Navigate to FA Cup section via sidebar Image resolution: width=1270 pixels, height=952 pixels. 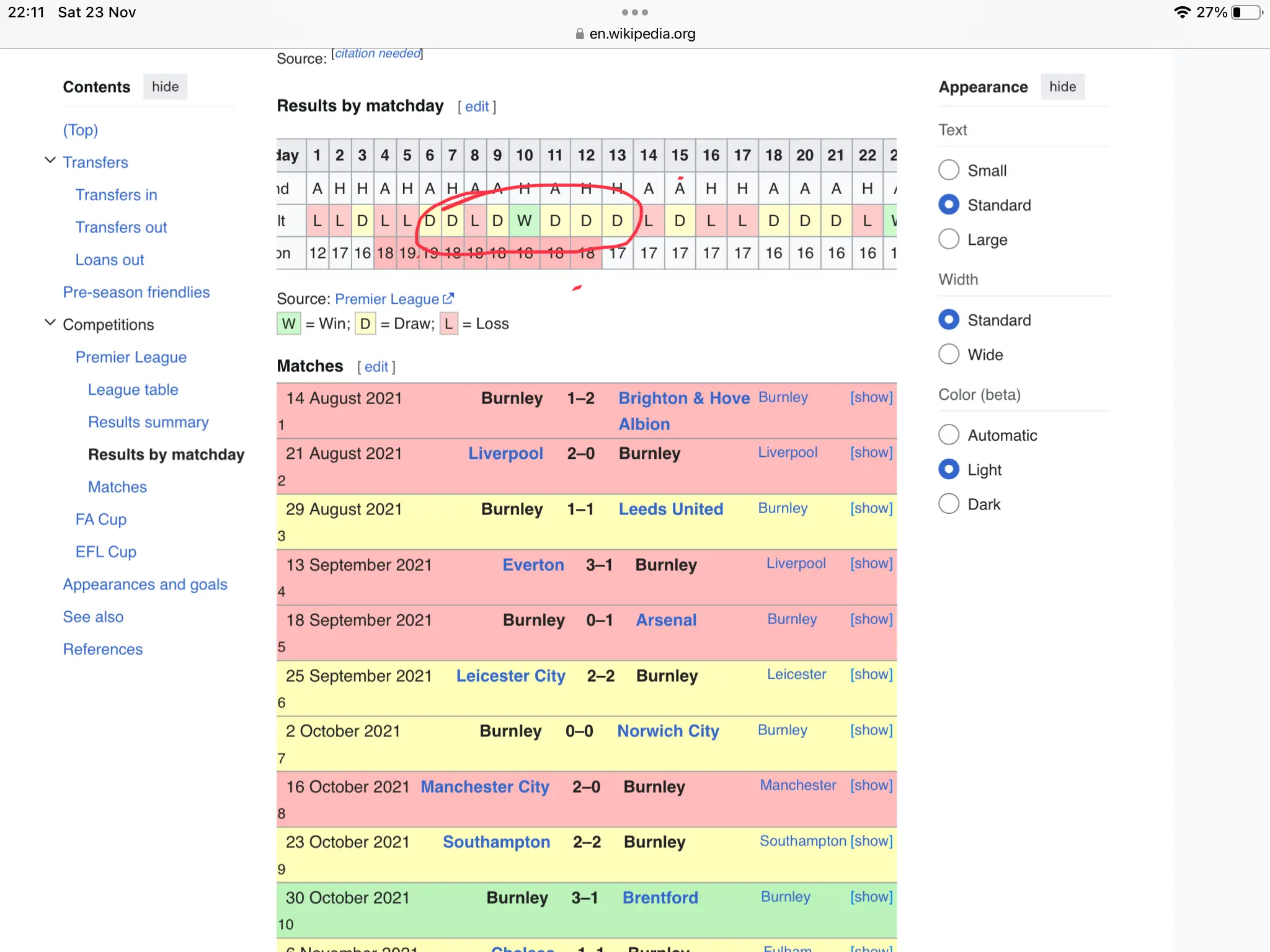[x=101, y=519]
